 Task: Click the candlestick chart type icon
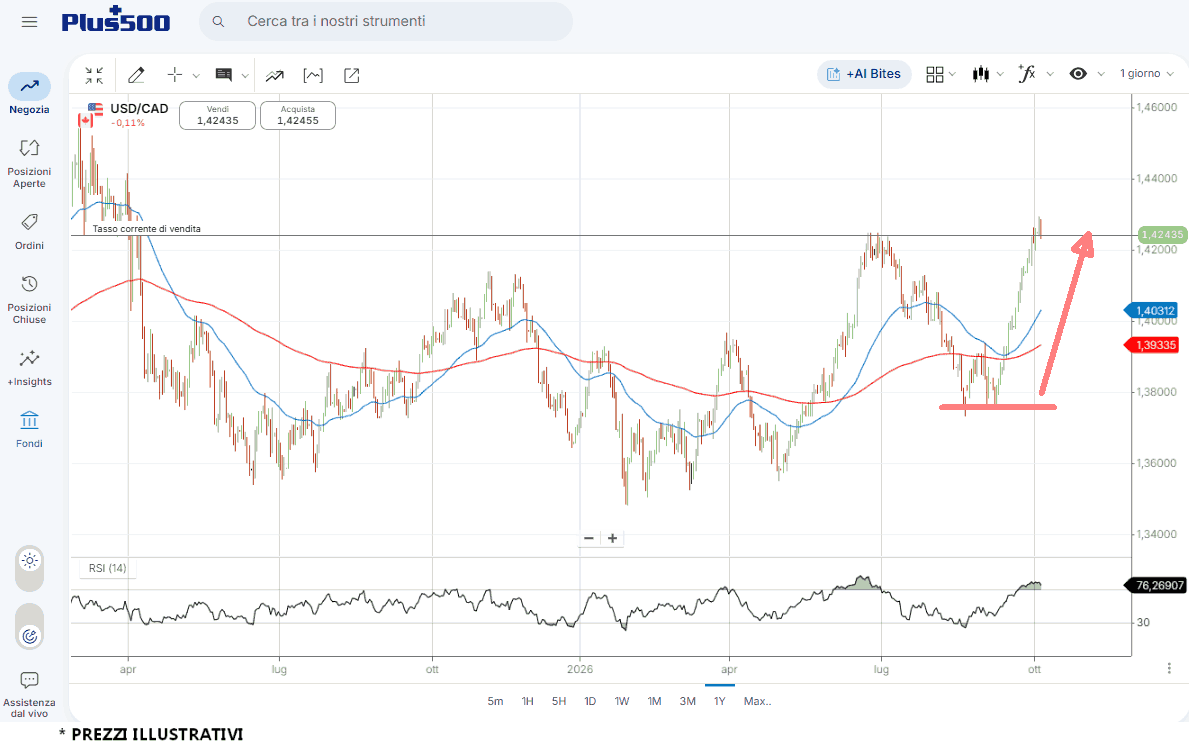(x=981, y=74)
